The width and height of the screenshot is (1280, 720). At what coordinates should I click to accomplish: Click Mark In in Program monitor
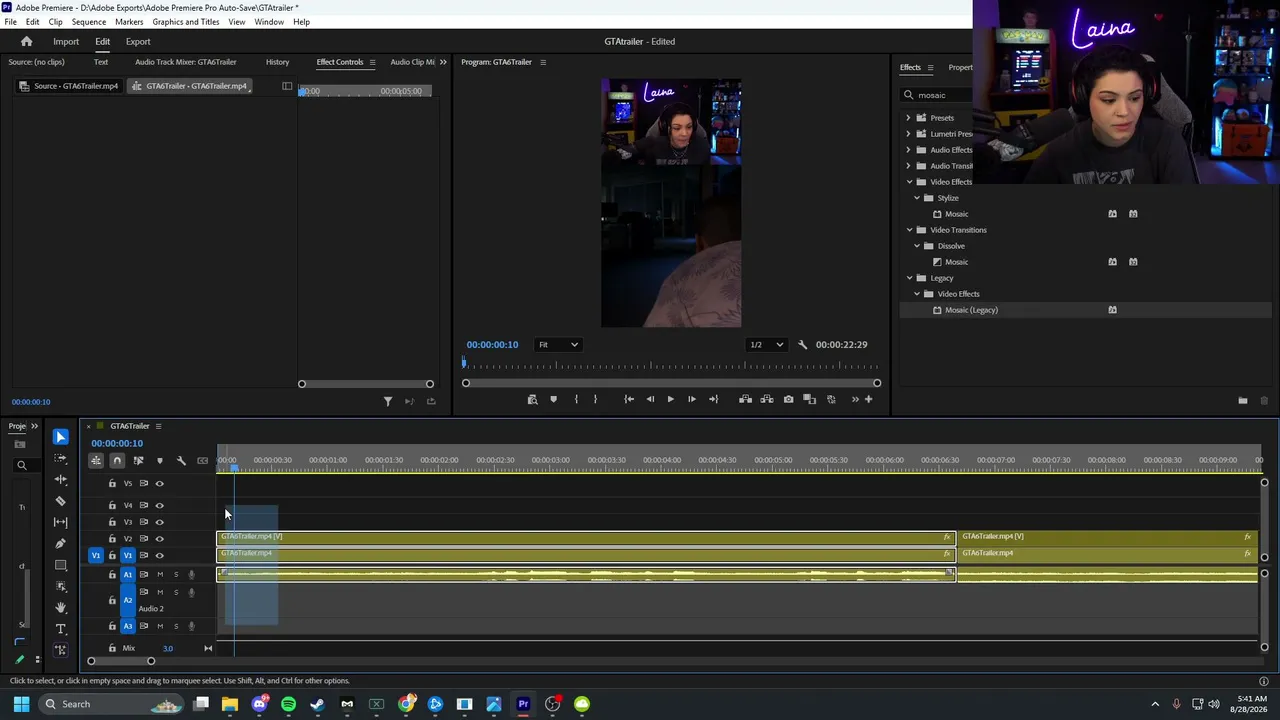pyautogui.click(x=576, y=400)
